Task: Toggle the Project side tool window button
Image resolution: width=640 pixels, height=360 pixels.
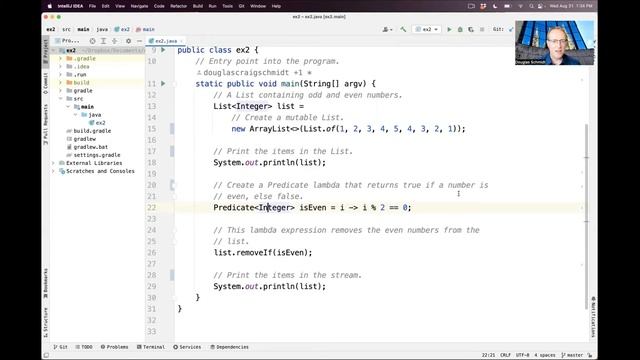Action: [46, 51]
